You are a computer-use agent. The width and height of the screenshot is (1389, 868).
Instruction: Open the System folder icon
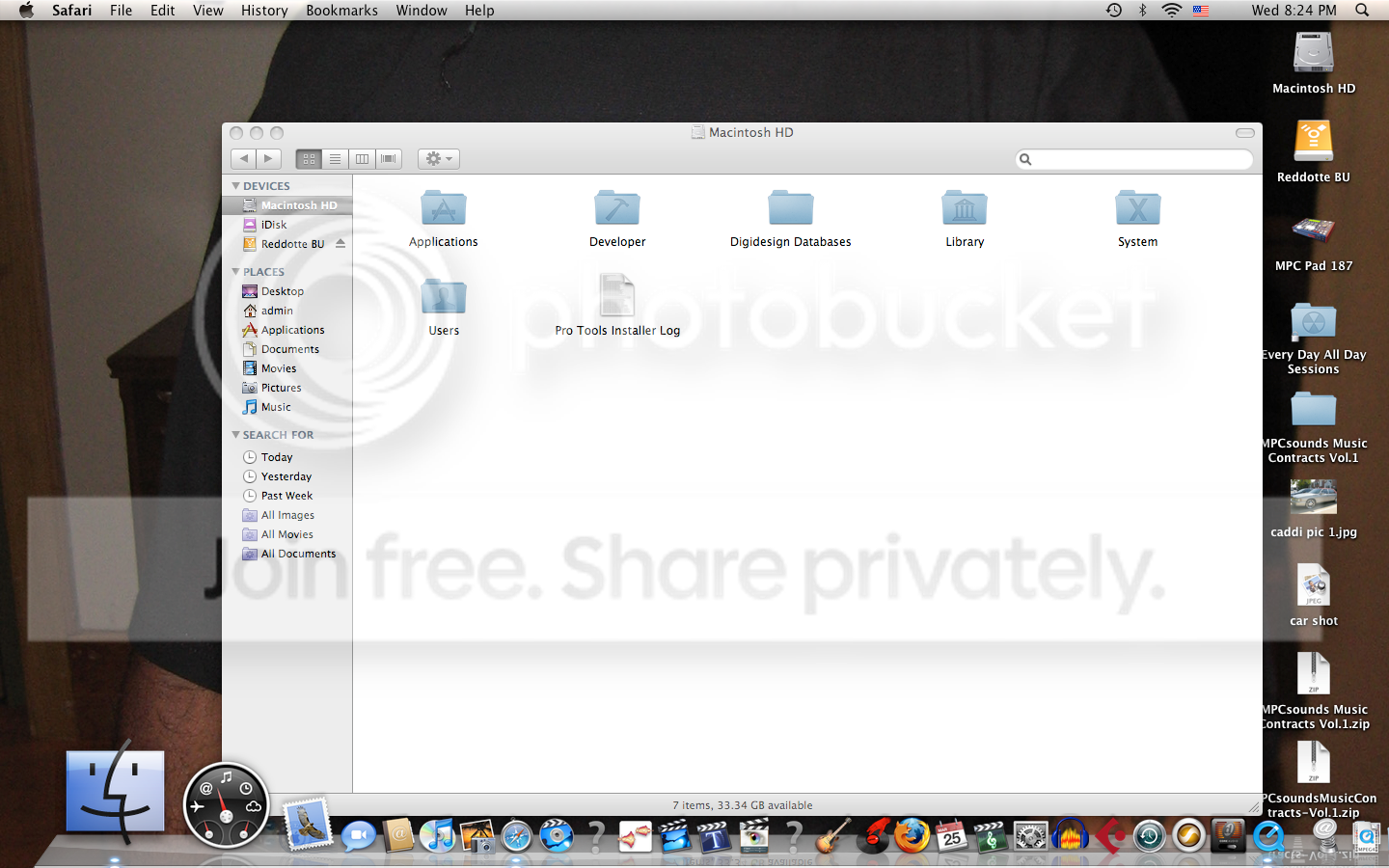point(1138,208)
